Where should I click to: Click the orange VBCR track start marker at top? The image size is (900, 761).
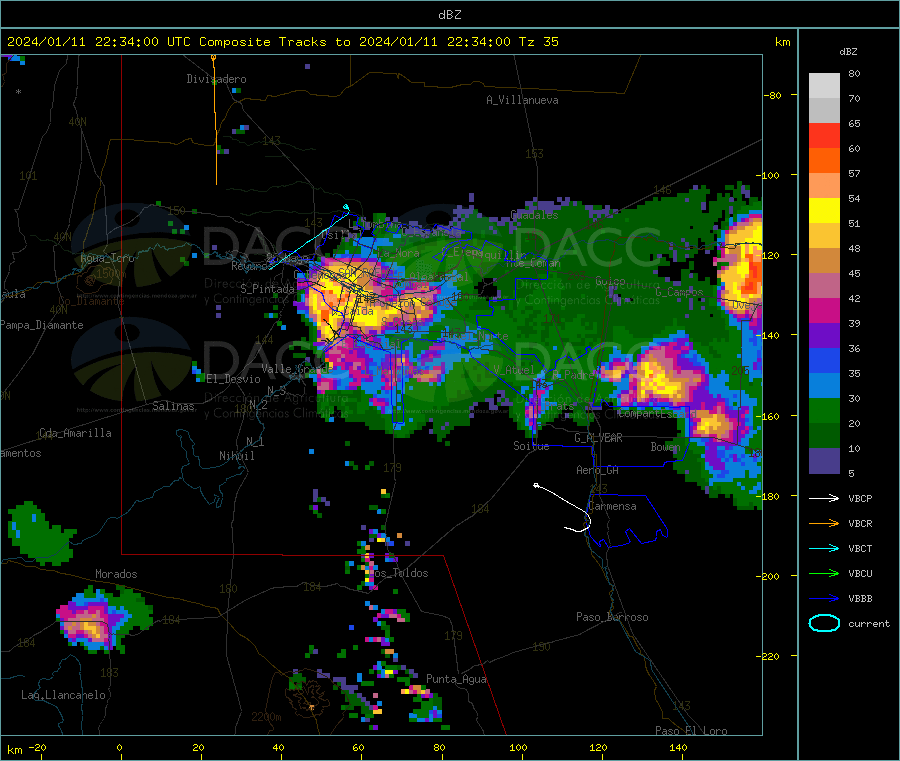(x=214, y=57)
